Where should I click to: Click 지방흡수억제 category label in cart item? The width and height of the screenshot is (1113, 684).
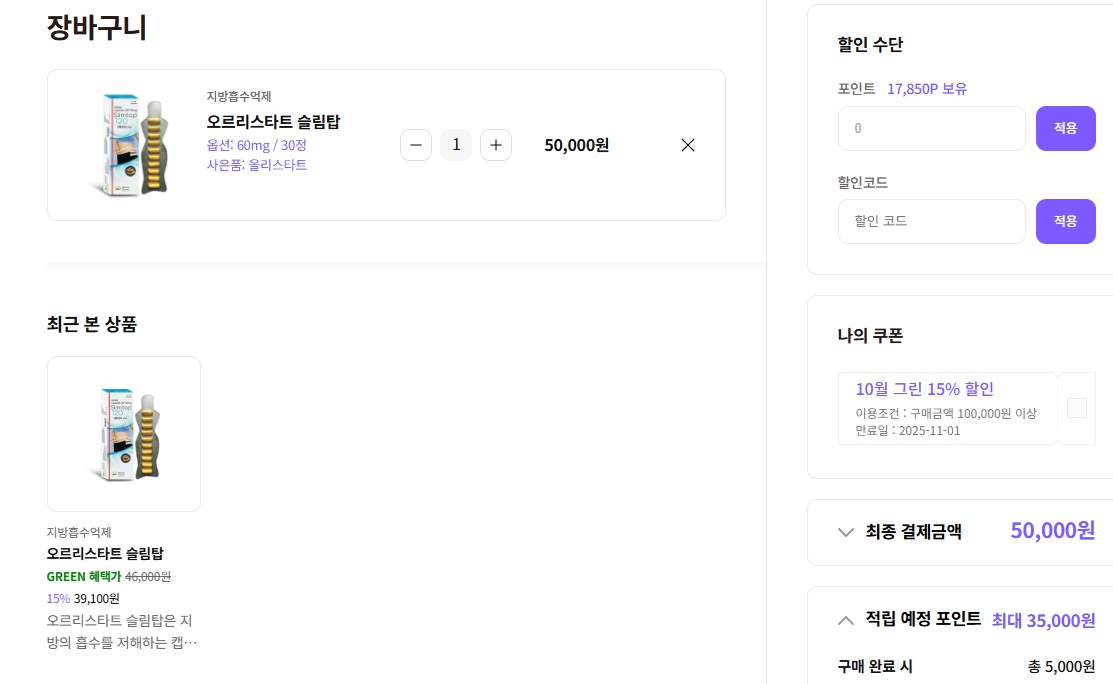click(239, 97)
